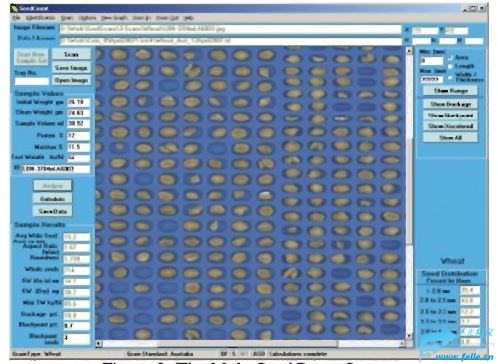Select the Length radio option
This screenshot has height=364, width=498.
pyautogui.click(x=450, y=66)
